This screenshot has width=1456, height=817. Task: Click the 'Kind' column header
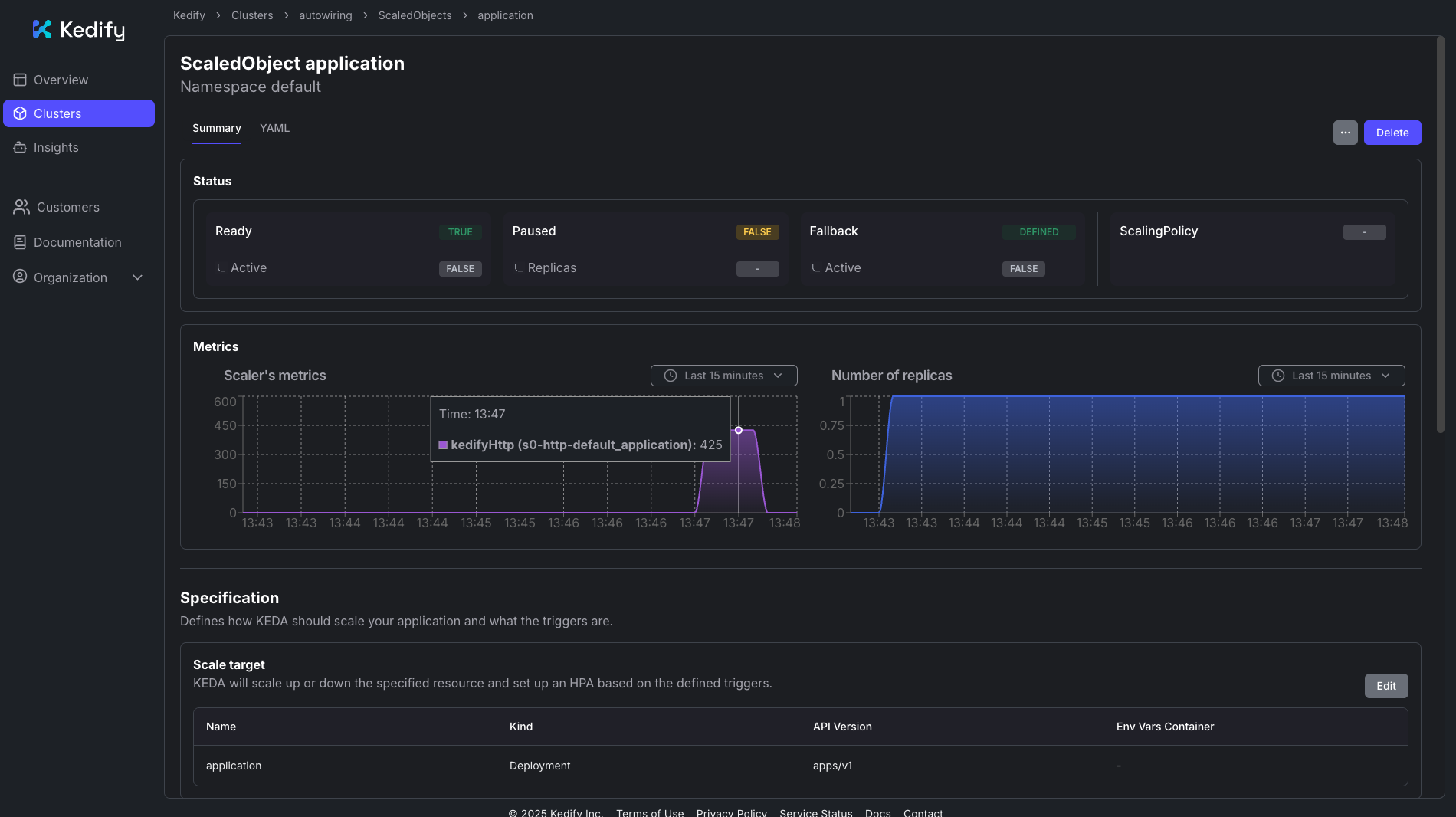point(521,727)
